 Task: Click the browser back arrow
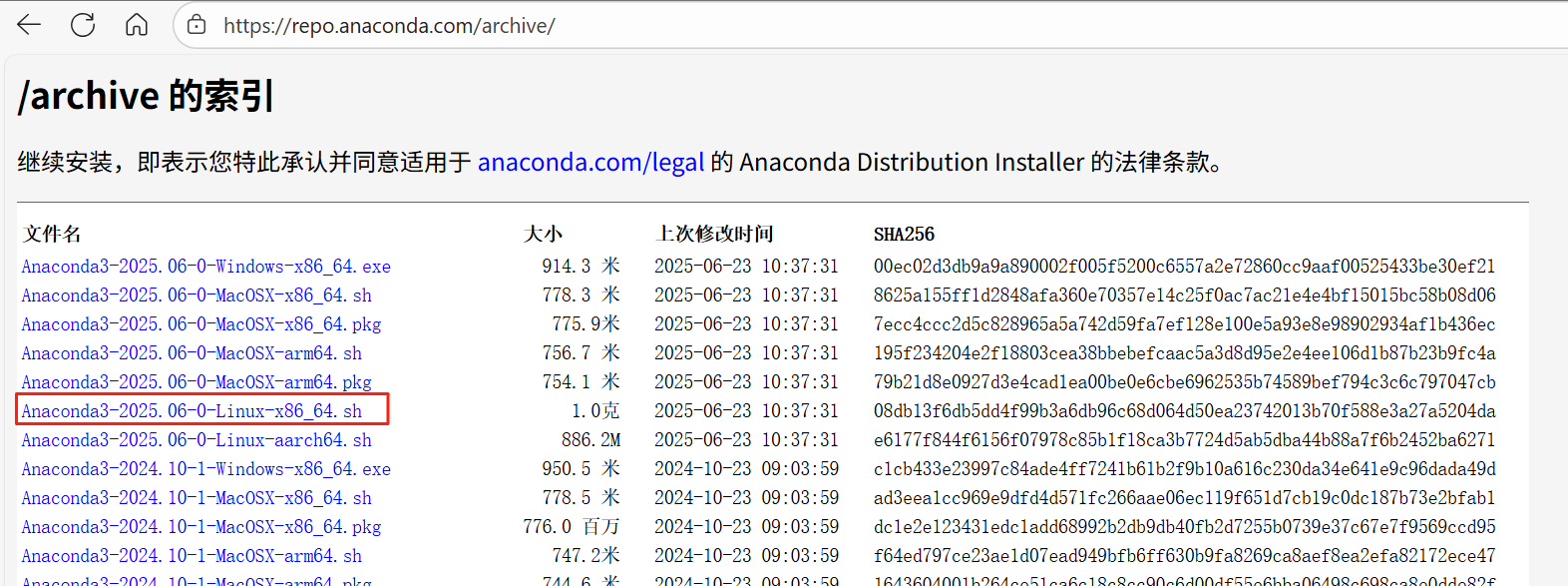[29, 25]
